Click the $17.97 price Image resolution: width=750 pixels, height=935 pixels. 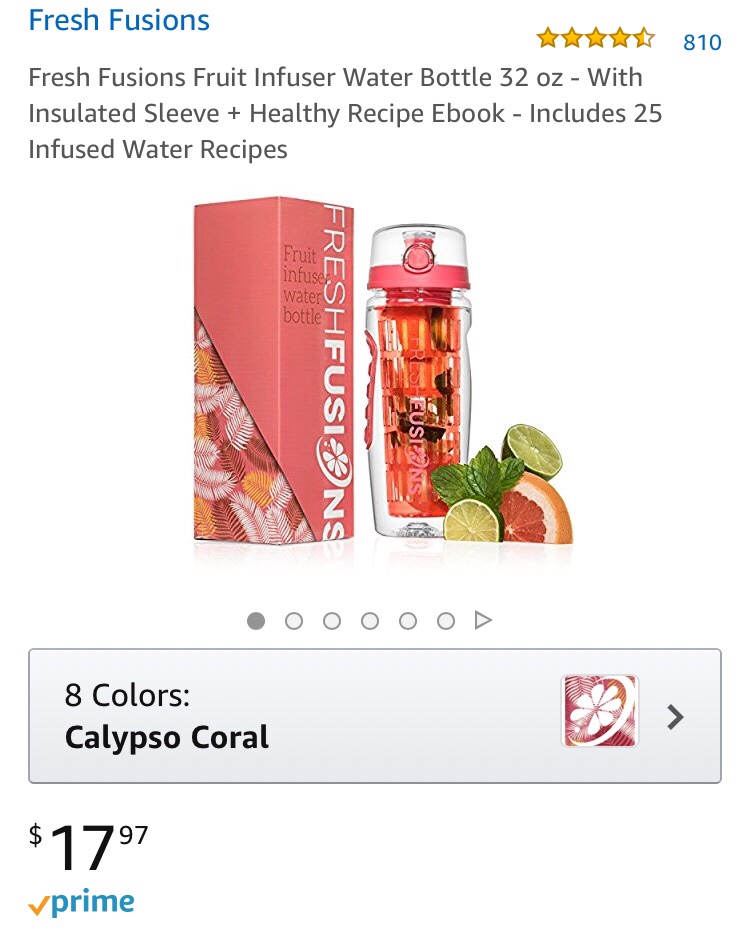[x=90, y=845]
